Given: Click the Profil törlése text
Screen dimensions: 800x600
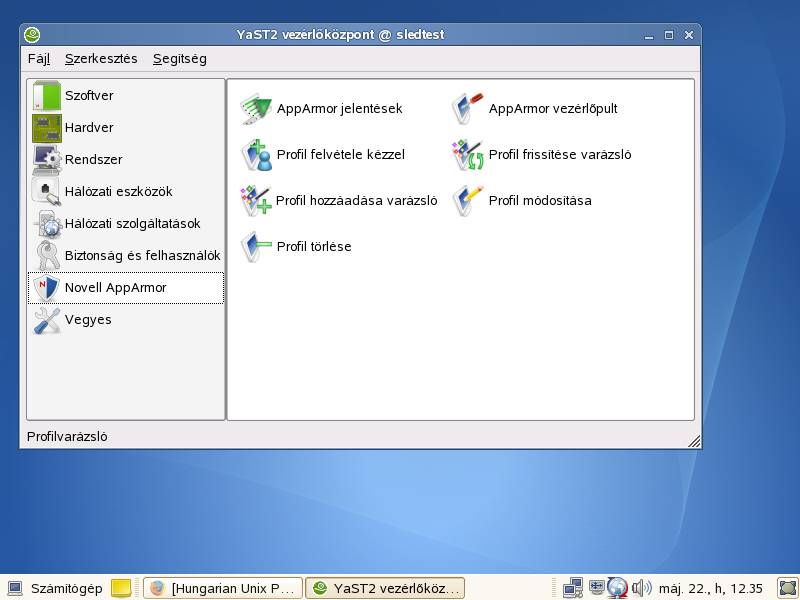Looking at the screenshot, I should (x=314, y=246).
